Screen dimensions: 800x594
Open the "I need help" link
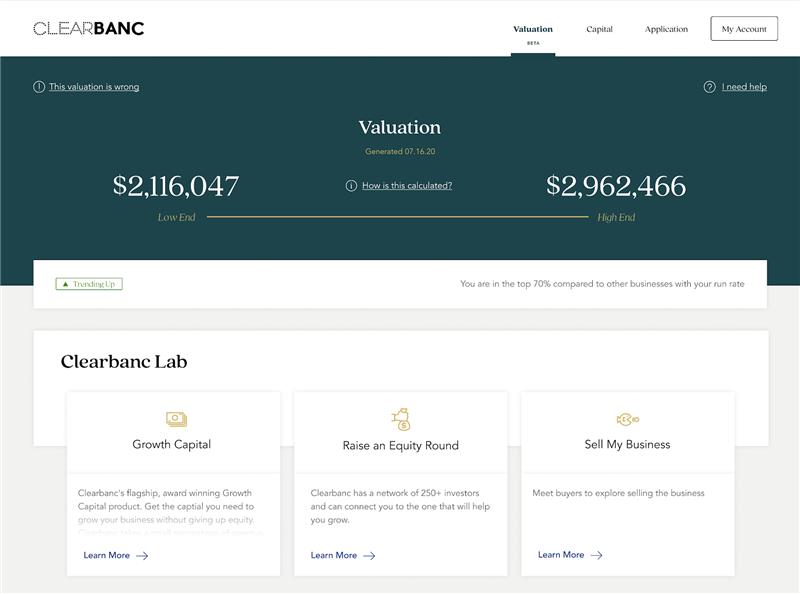tap(744, 87)
